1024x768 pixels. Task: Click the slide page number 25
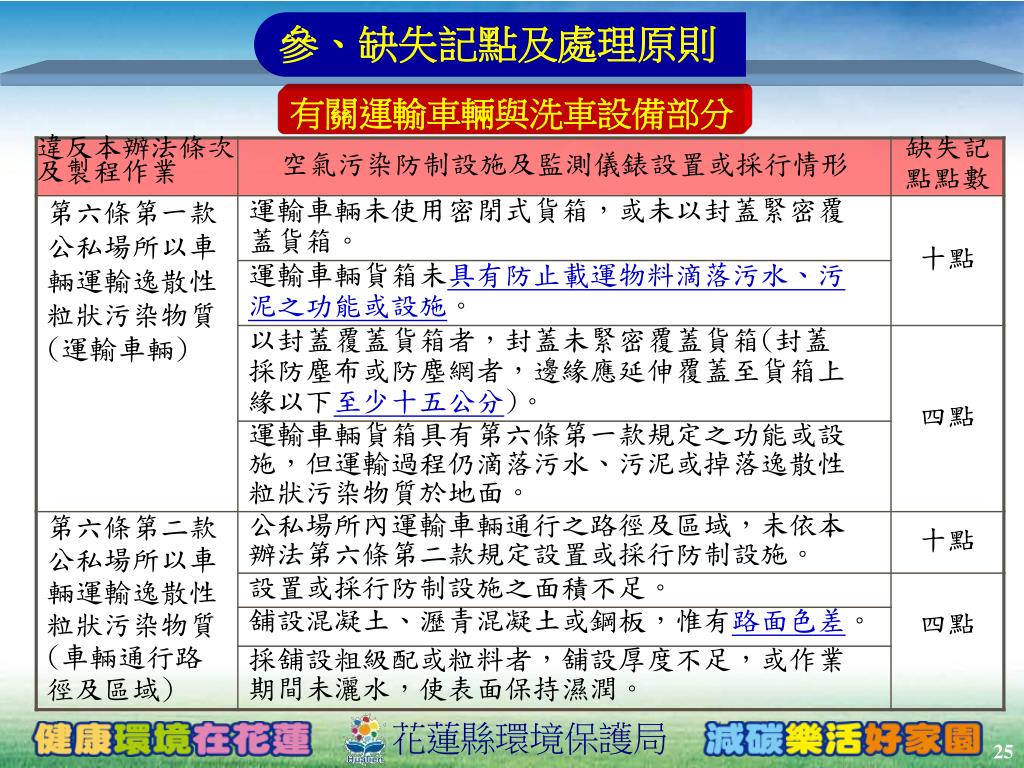tap(1003, 752)
